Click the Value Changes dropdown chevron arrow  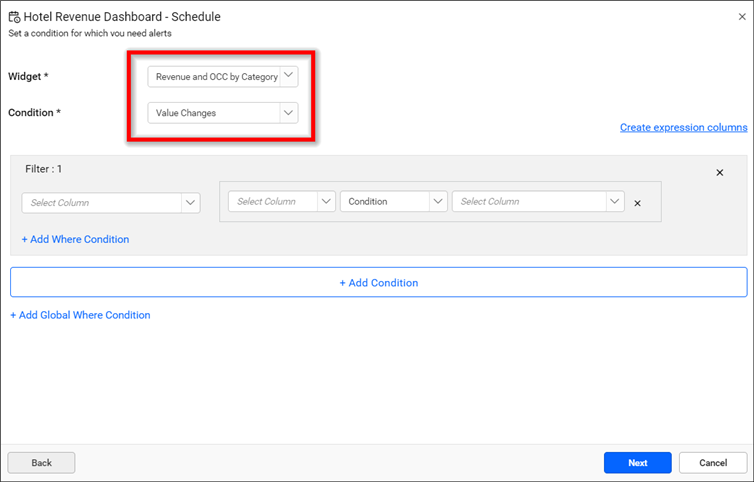288,113
